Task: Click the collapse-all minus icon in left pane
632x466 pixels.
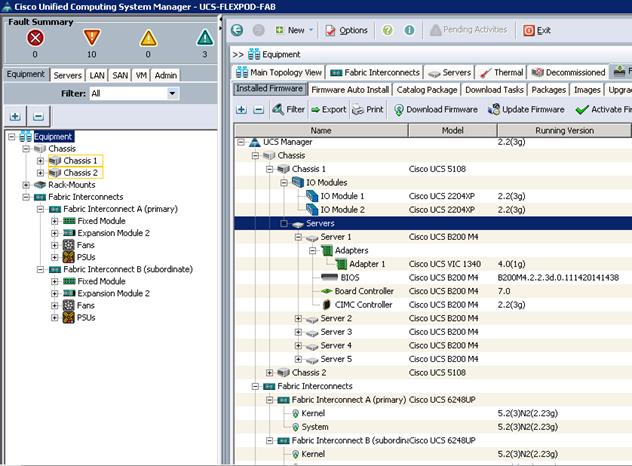Action: point(38,116)
